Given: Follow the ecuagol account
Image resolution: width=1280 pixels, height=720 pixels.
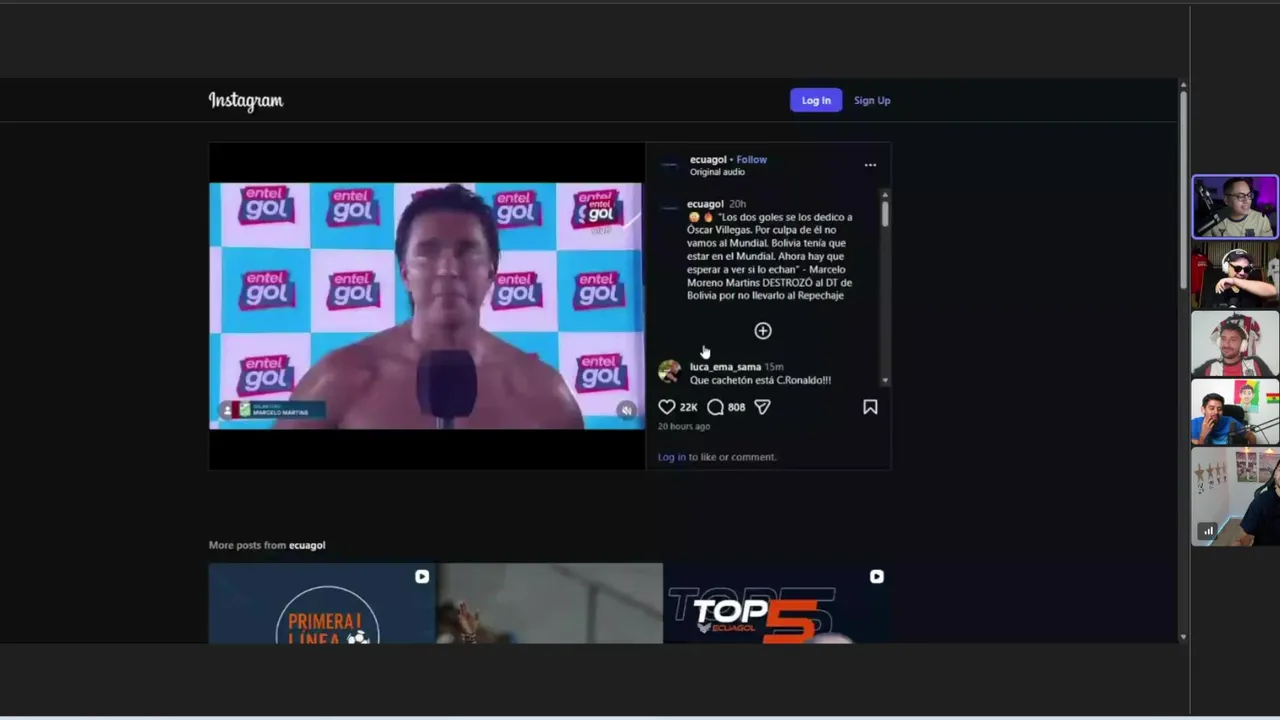Looking at the screenshot, I should [752, 159].
